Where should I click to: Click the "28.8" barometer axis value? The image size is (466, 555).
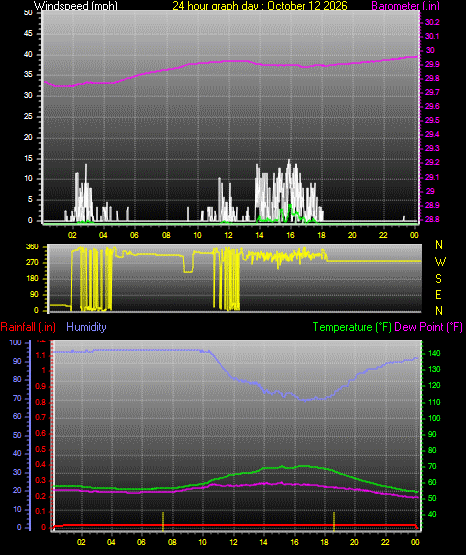pyautogui.click(x=432, y=219)
